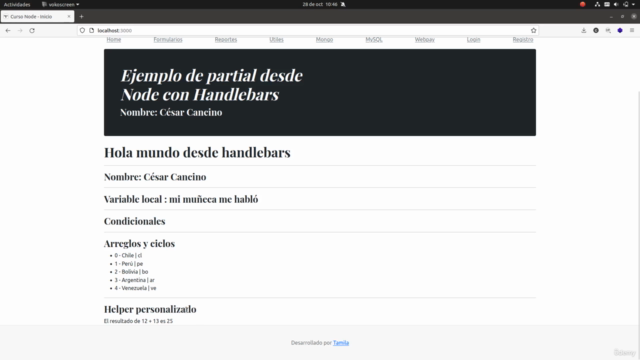Image resolution: width=640 pixels, height=360 pixels.
Task: Click 'Nombre: César Cancino' inside dark banner
Action: [x=171, y=112]
